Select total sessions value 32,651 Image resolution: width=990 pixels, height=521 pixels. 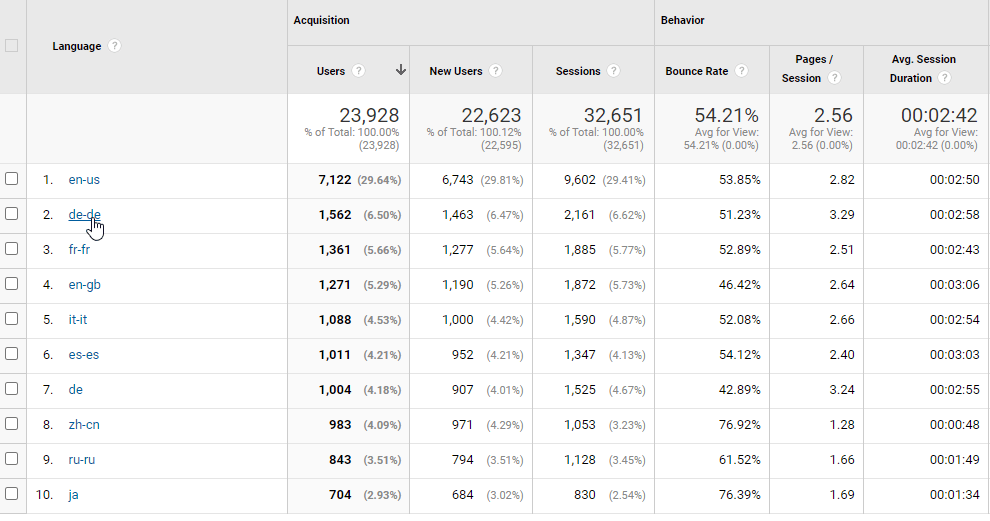[614, 115]
